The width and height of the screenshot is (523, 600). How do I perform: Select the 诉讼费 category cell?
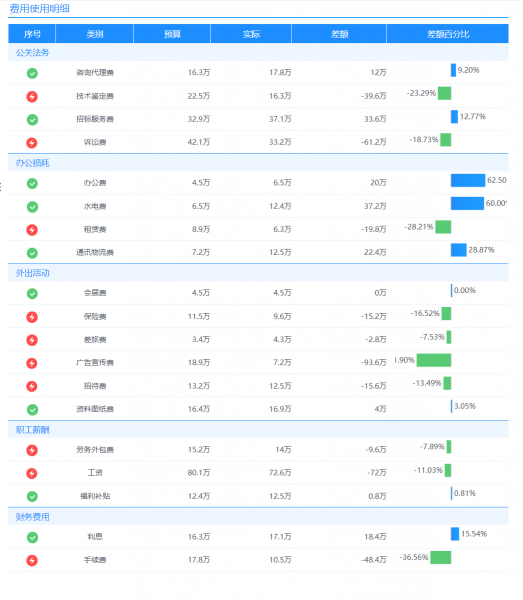(95, 142)
